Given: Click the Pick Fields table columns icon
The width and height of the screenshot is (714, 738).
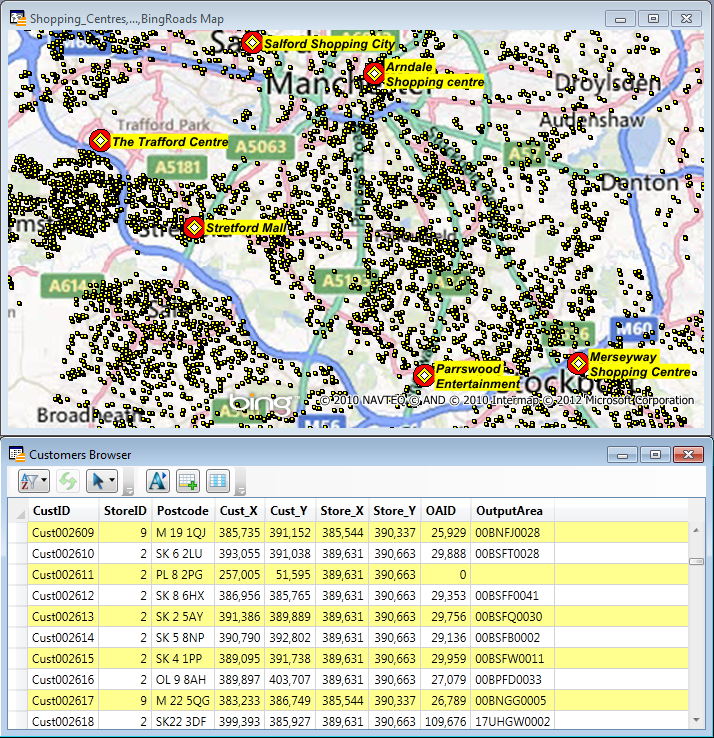Looking at the screenshot, I should tap(218, 481).
